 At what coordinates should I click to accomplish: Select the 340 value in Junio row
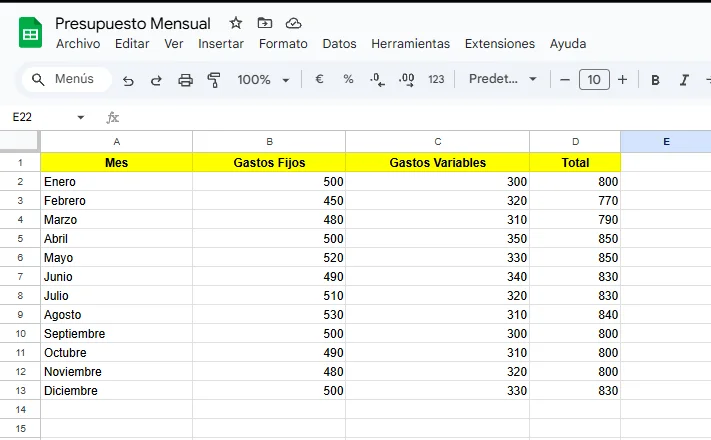pos(438,277)
